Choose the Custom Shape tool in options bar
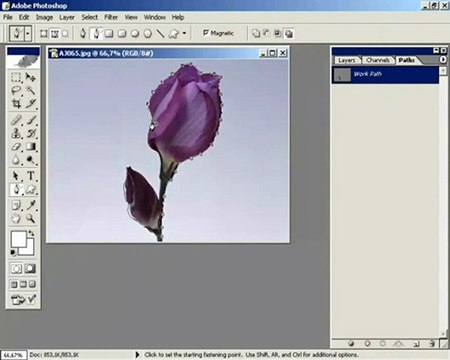450x360 pixels. [x=173, y=34]
